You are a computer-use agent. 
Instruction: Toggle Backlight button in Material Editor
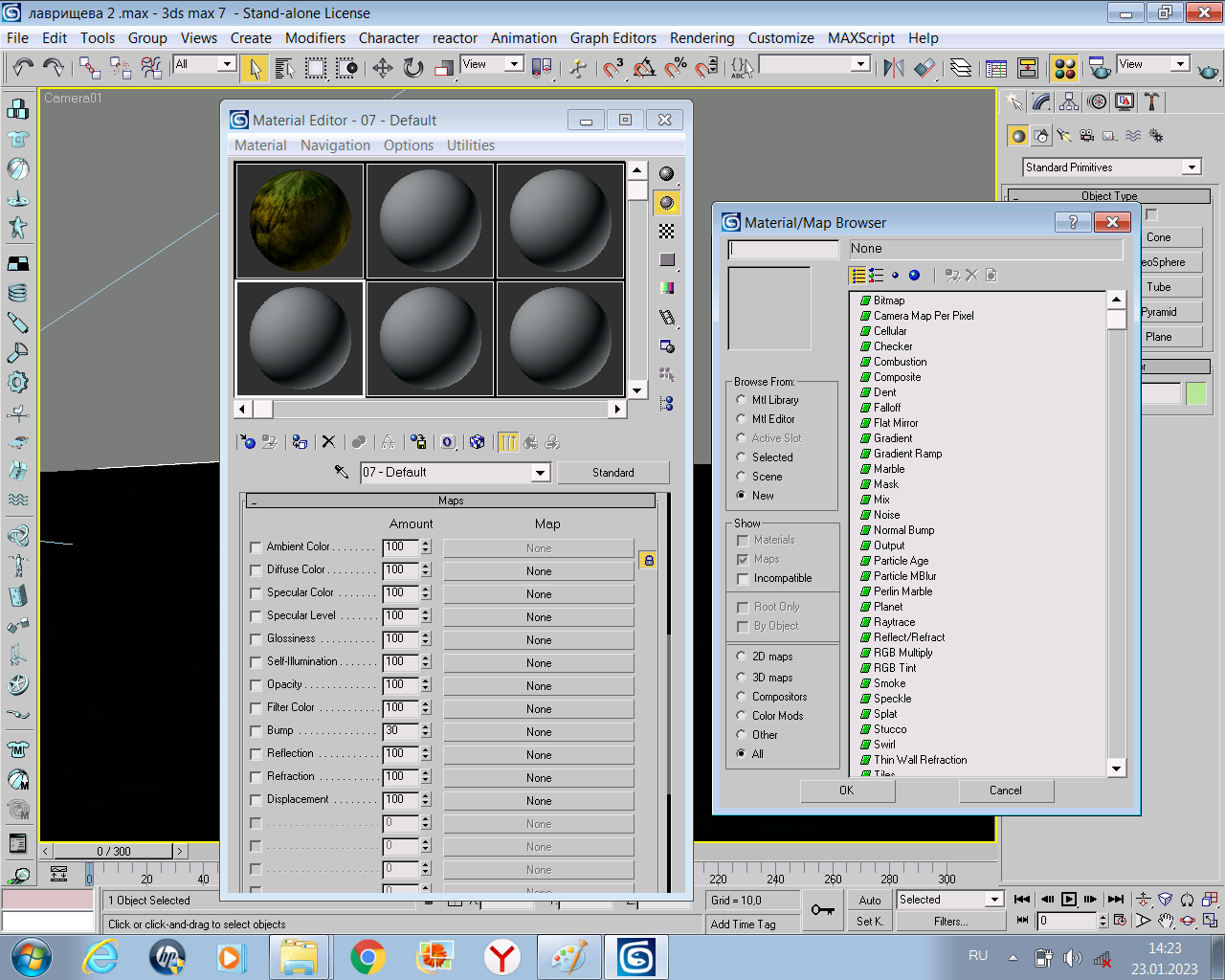[x=667, y=203]
